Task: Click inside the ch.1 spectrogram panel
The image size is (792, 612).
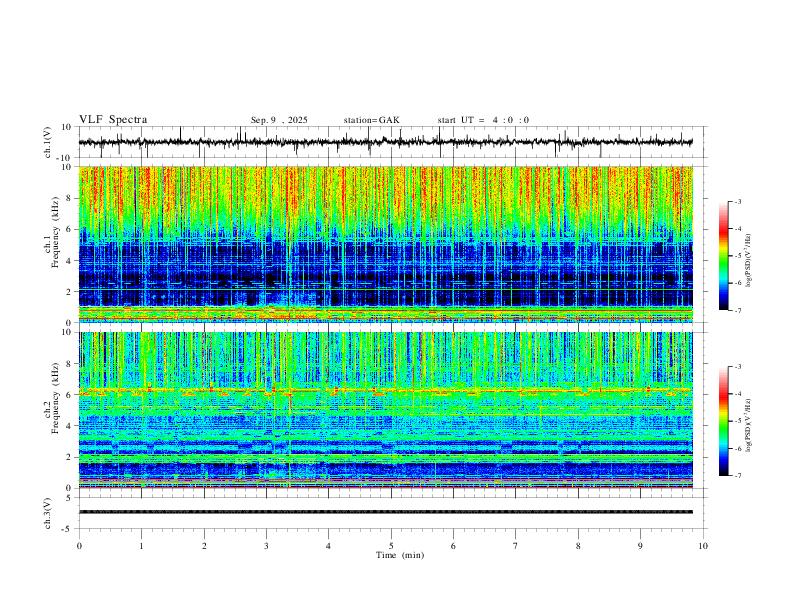Action: (386, 244)
